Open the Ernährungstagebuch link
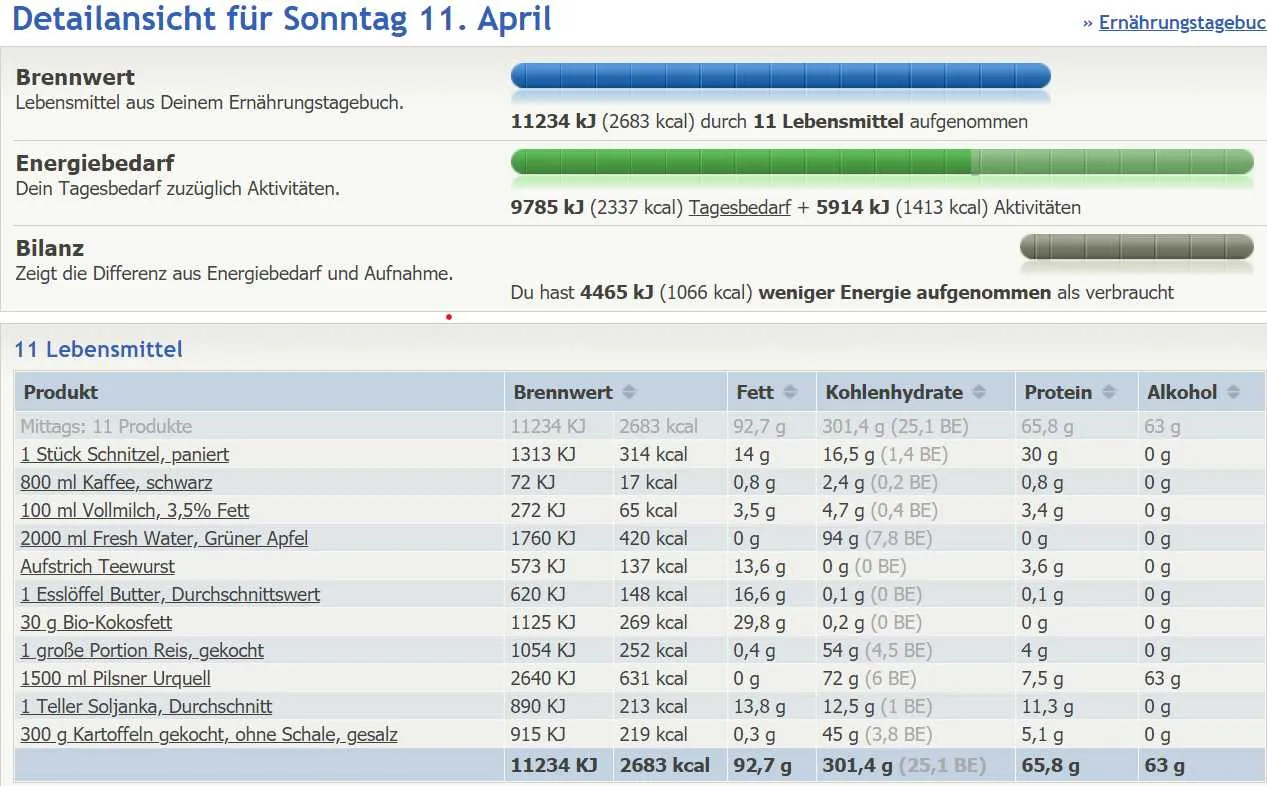This screenshot has width=1267, height=786. click(x=1182, y=22)
